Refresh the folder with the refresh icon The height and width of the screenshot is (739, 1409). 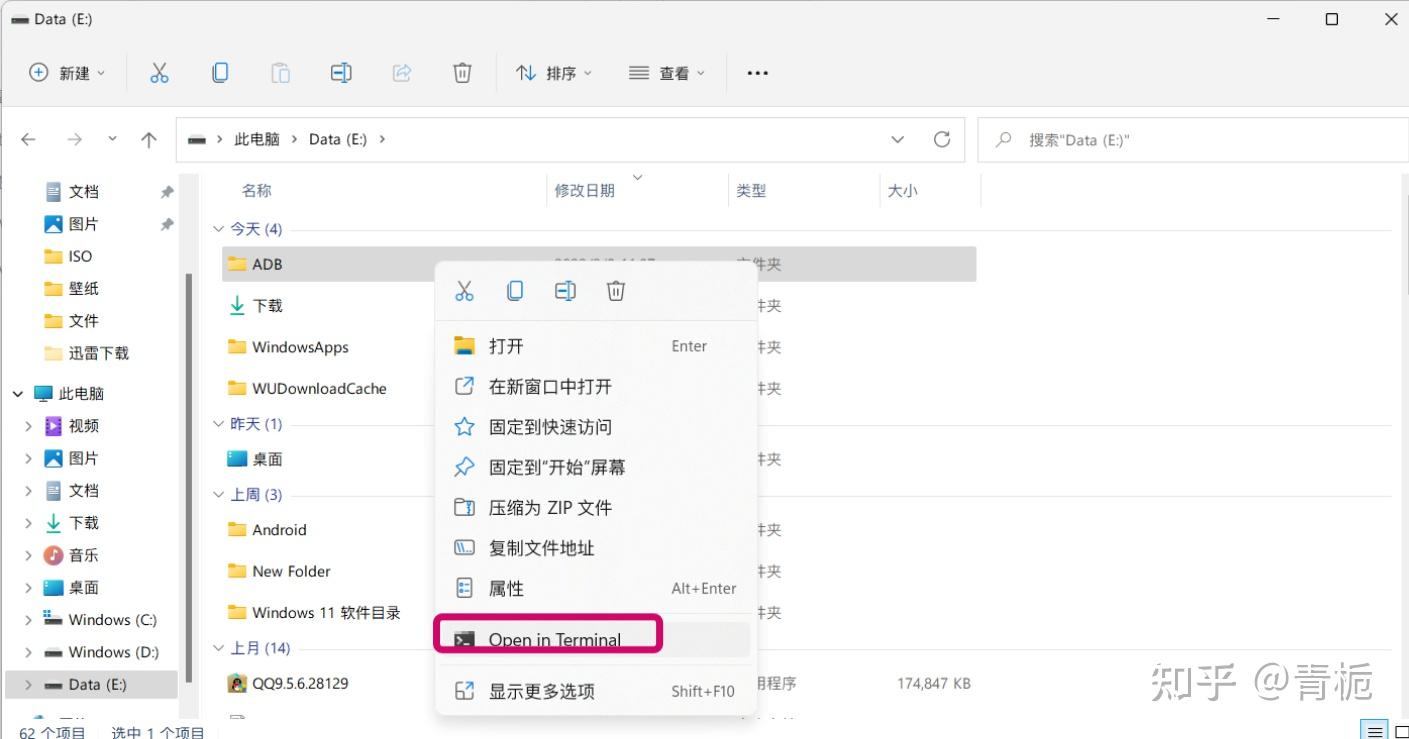[x=941, y=139]
